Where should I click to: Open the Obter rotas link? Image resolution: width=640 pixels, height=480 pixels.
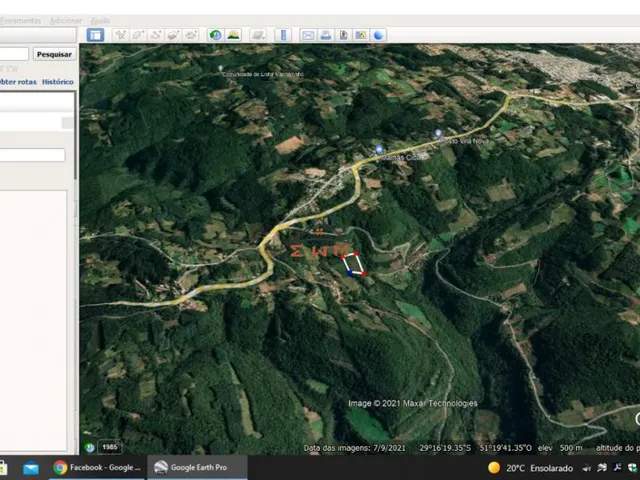(x=18, y=82)
